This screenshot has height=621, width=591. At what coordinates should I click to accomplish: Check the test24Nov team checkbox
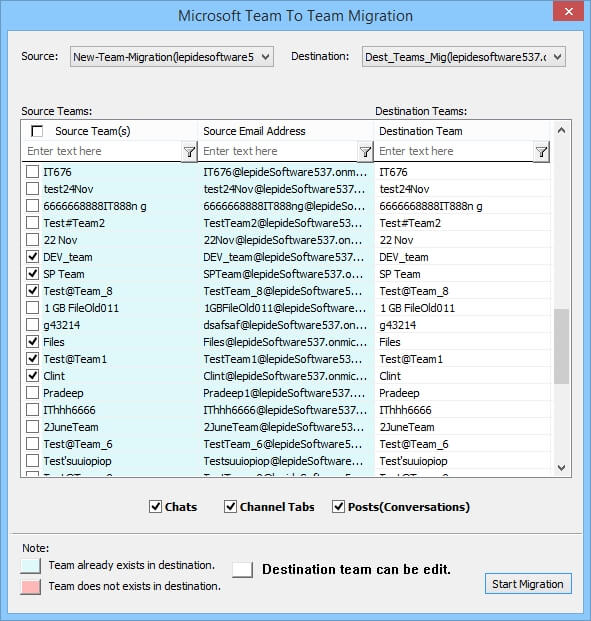tap(32, 189)
